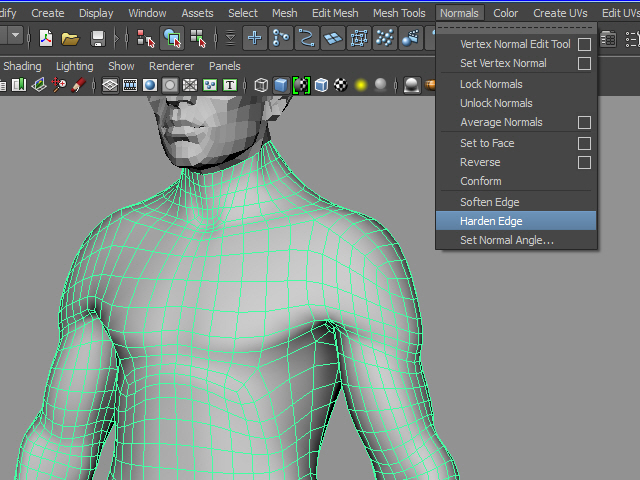Close the Normals menu via its header

coord(459,13)
